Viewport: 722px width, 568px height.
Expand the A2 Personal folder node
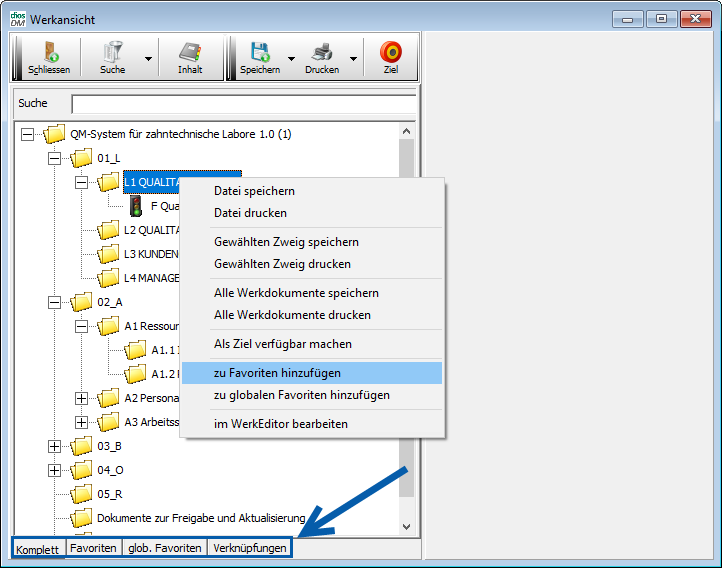81,398
